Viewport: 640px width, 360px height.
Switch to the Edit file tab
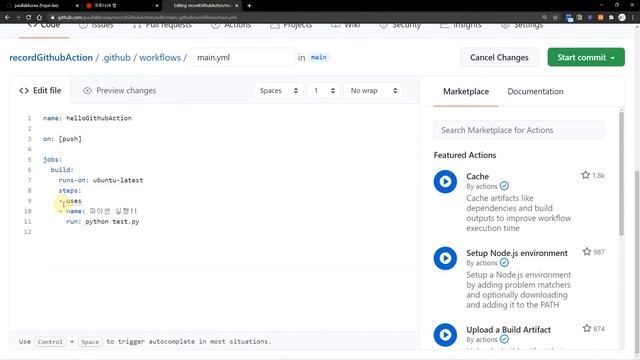(40, 91)
